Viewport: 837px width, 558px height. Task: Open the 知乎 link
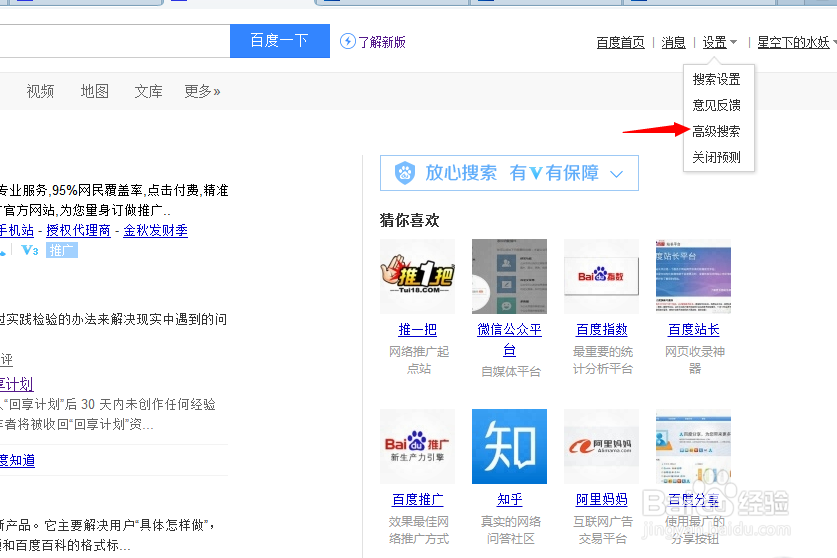[509, 500]
